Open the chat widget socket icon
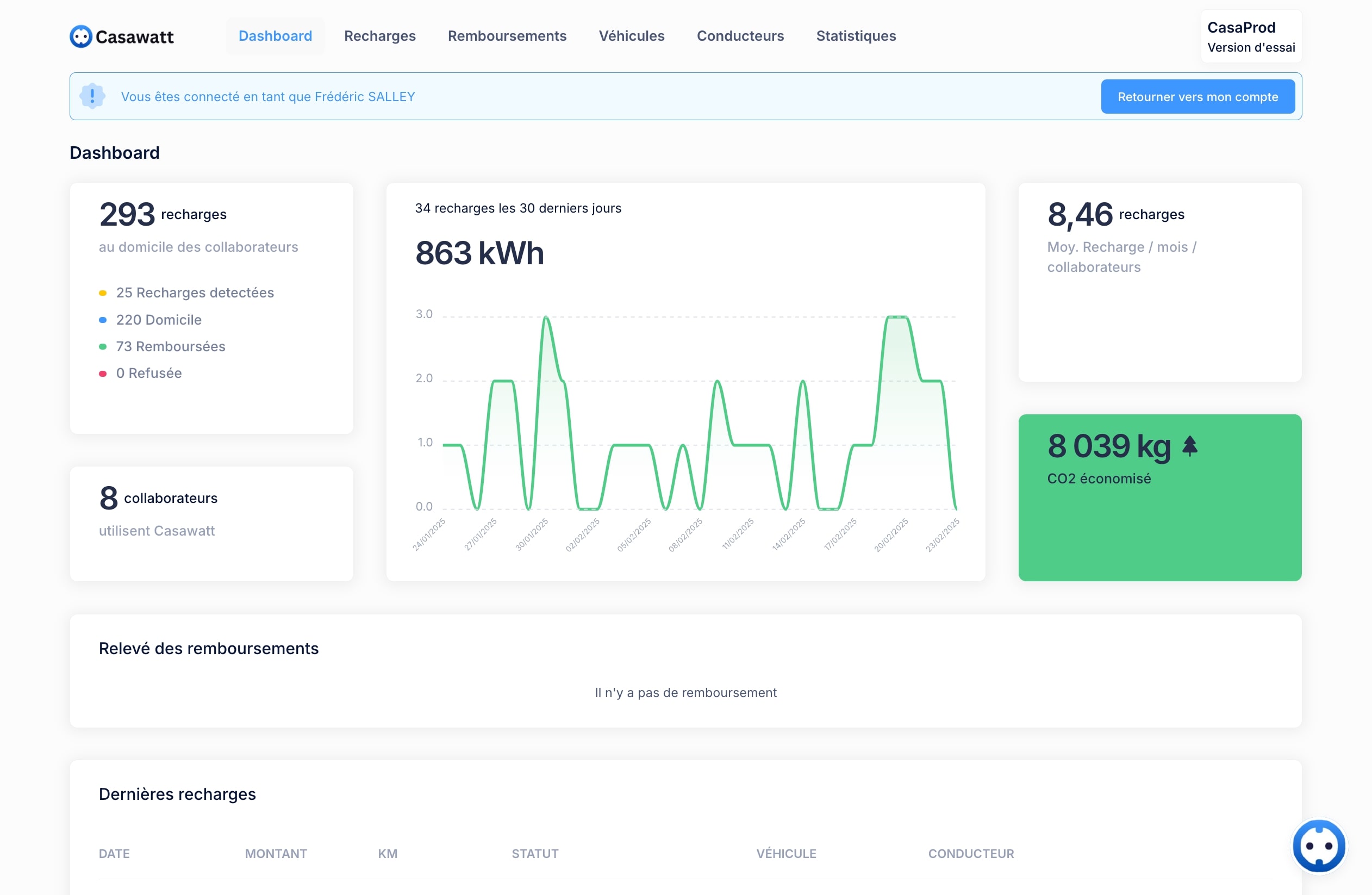 [1318, 846]
